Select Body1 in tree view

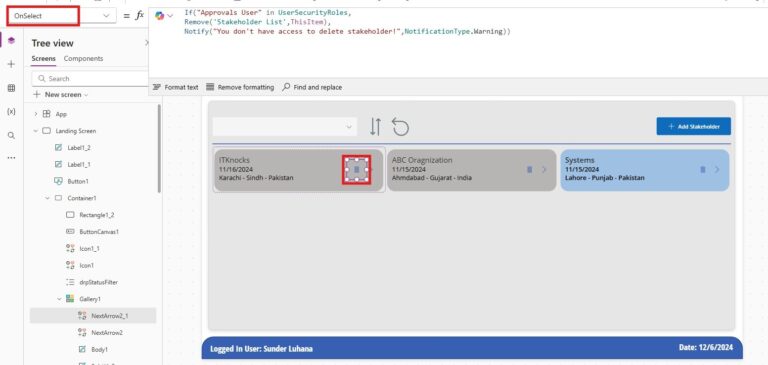(x=99, y=349)
